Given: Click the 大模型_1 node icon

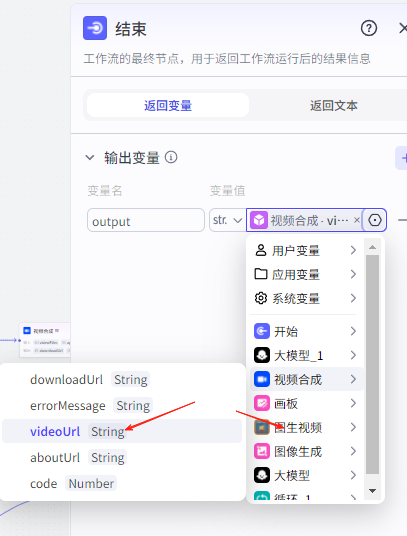Looking at the screenshot, I should [x=262, y=355].
